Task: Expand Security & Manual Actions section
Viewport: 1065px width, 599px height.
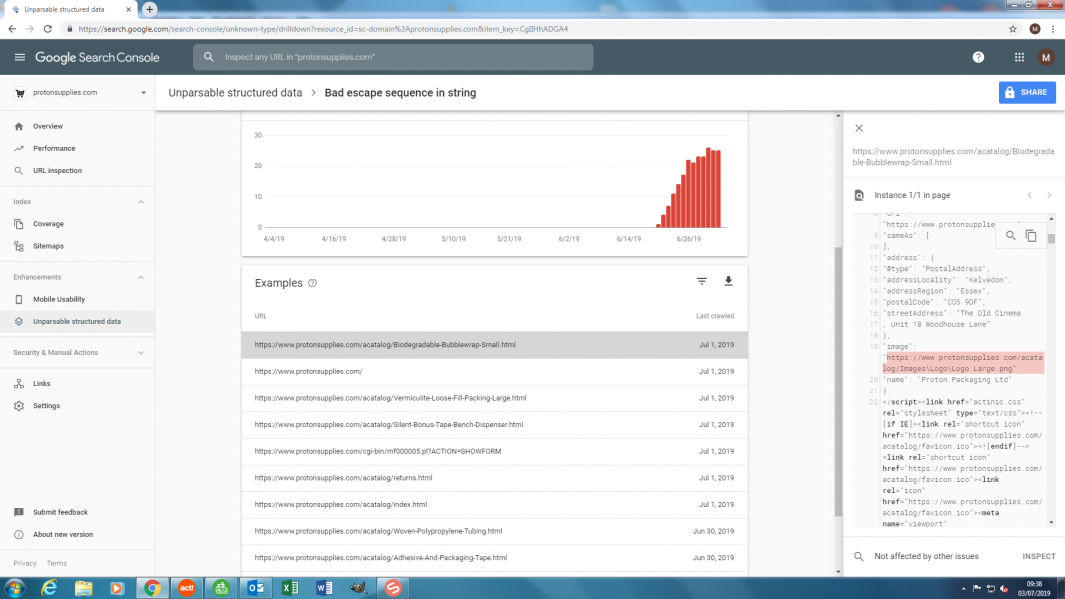Action: click(140, 353)
